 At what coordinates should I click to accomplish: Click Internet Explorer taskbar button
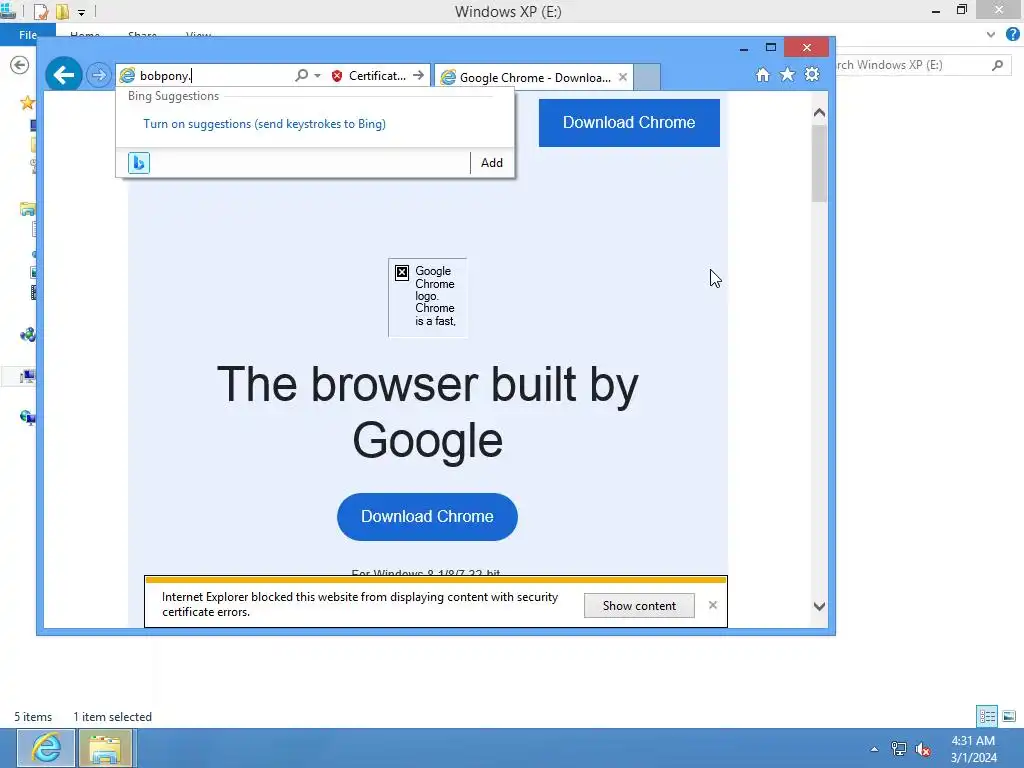pos(46,748)
